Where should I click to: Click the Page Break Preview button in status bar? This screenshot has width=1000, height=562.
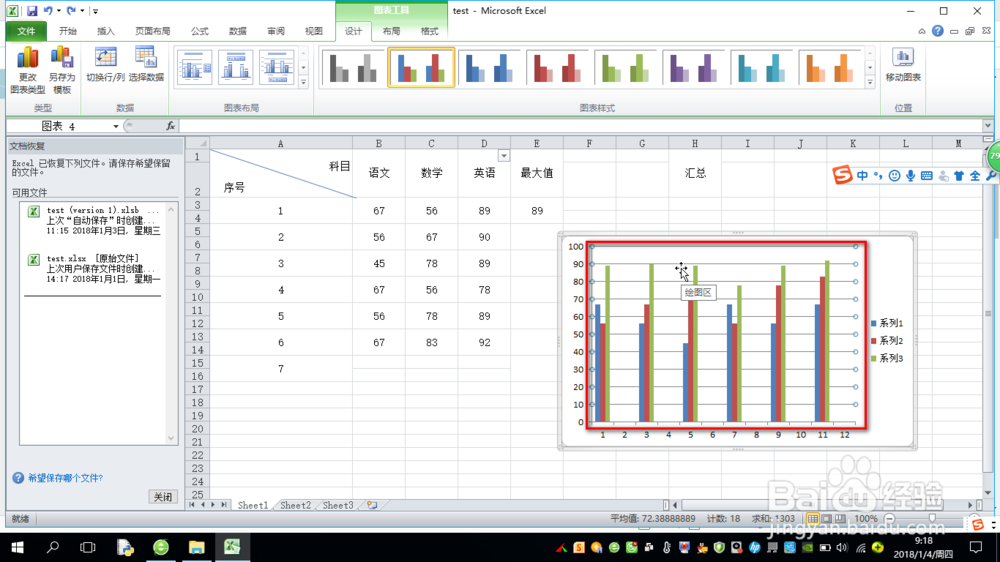tap(841, 519)
